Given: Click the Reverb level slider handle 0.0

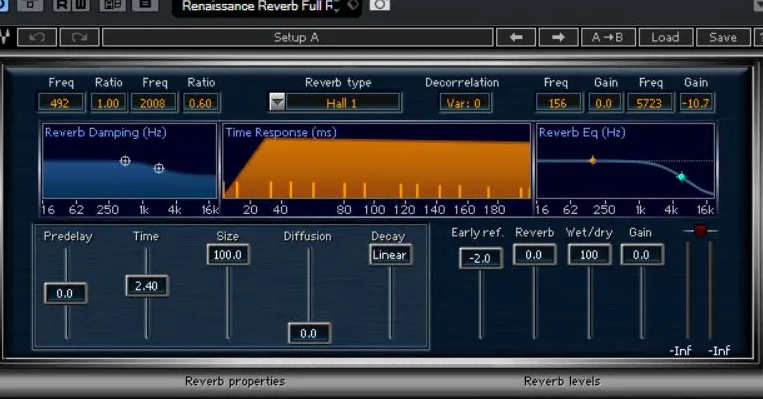Looking at the screenshot, I should 534,254.
